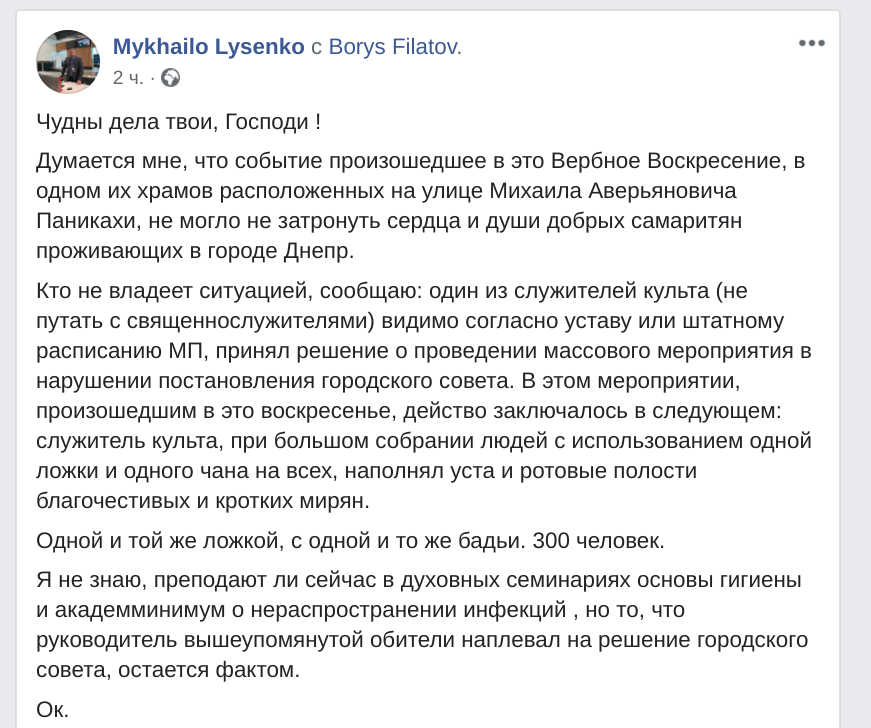This screenshot has width=871, height=728.
Task: Open Mykhailo Lysenko's profile picture
Action: [x=68, y=62]
